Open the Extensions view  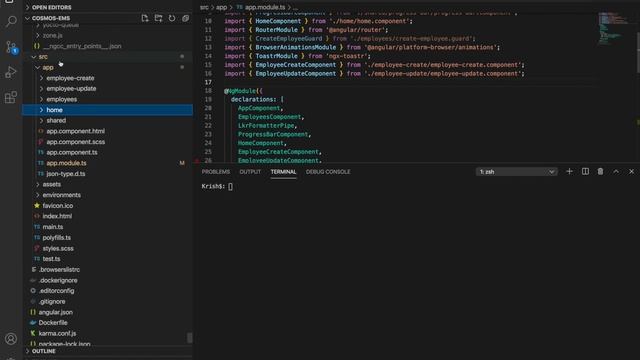tap(11, 97)
